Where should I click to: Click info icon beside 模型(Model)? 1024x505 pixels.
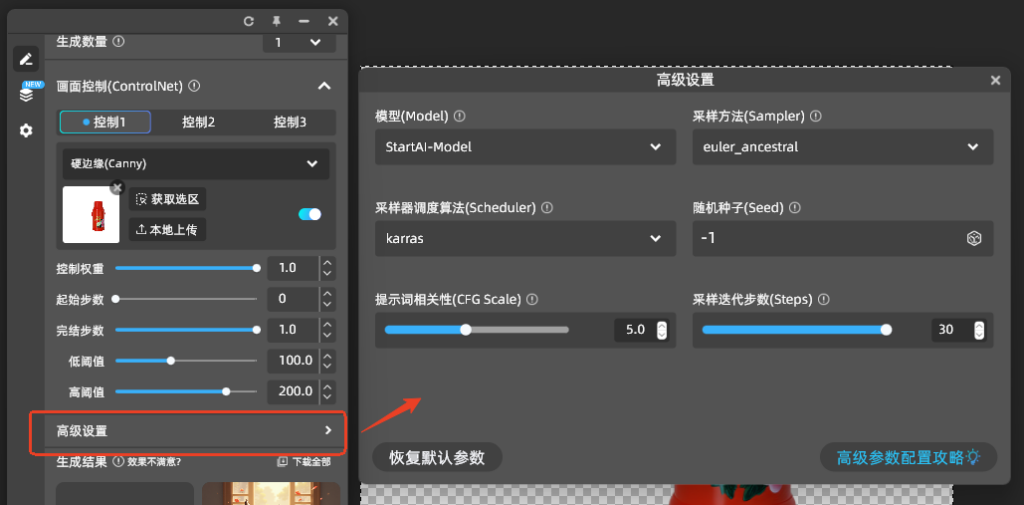(x=460, y=116)
